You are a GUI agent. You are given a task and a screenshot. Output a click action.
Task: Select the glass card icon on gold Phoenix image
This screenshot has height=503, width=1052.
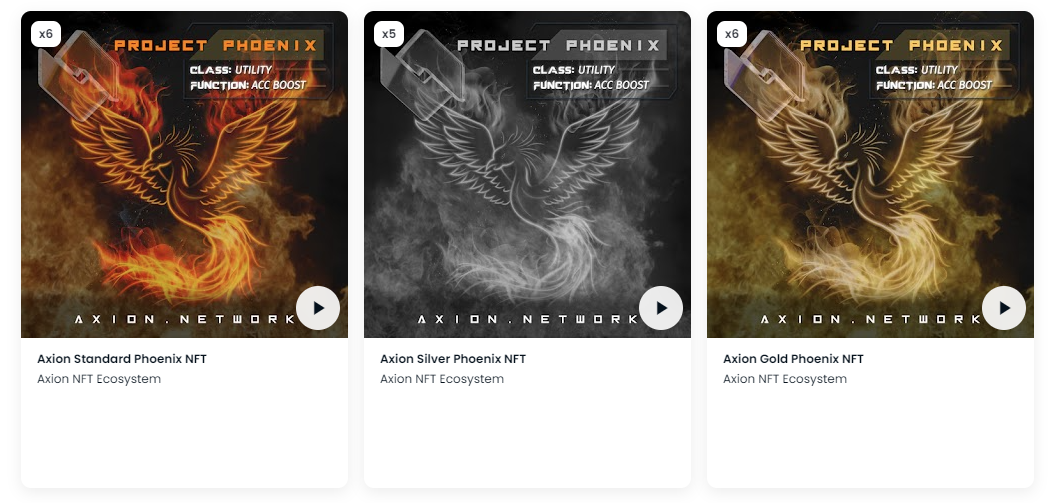(x=765, y=75)
